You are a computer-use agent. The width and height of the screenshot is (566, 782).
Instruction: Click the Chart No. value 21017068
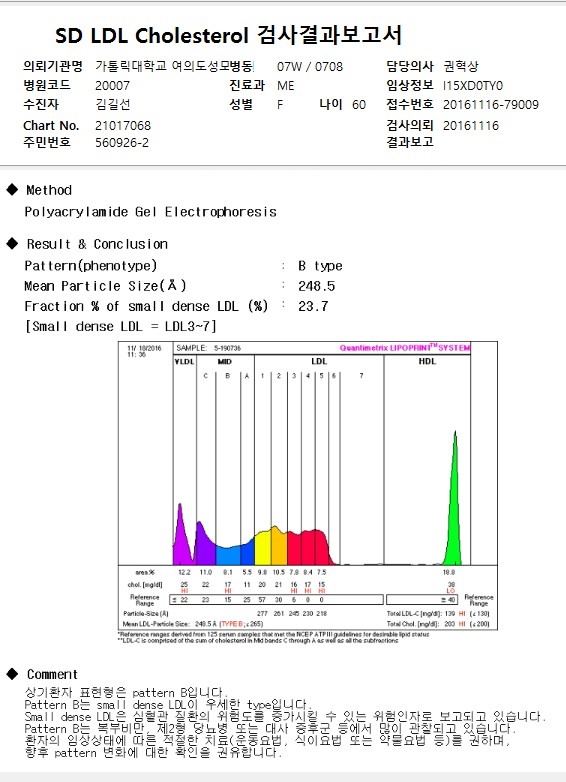(123, 125)
